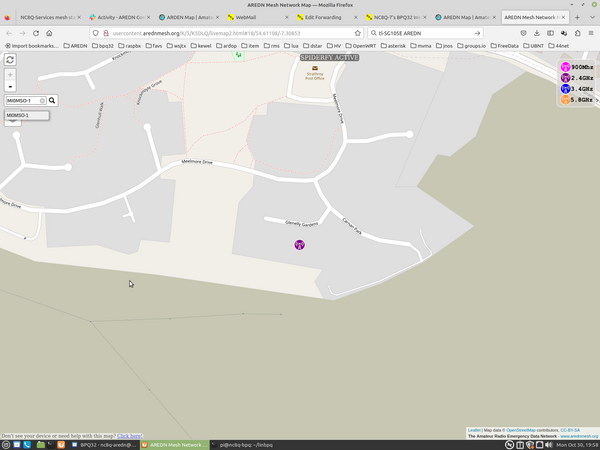Toggle the sidebar/reader view icon
Viewport: 600px width, 450px height.
(x=550, y=33)
